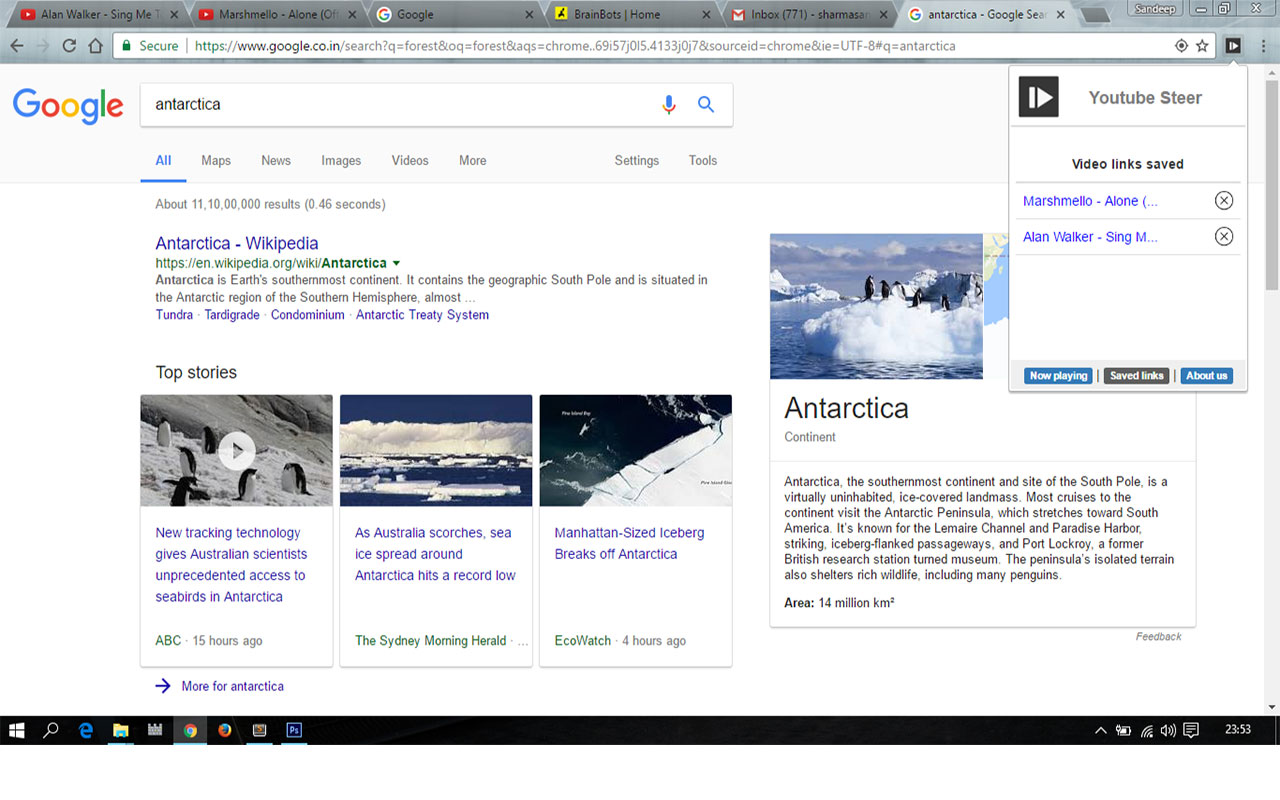Switch to the Images results tab

pos(341,160)
